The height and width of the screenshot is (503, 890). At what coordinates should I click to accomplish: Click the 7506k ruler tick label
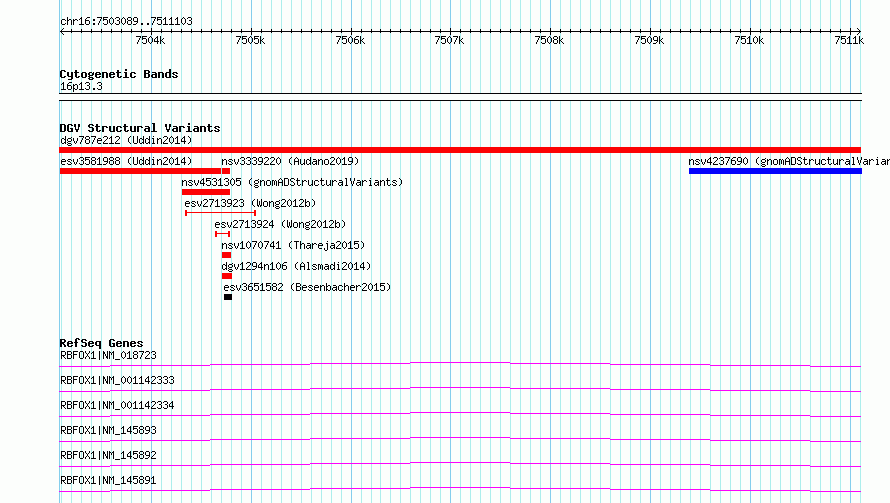(350, 40)
